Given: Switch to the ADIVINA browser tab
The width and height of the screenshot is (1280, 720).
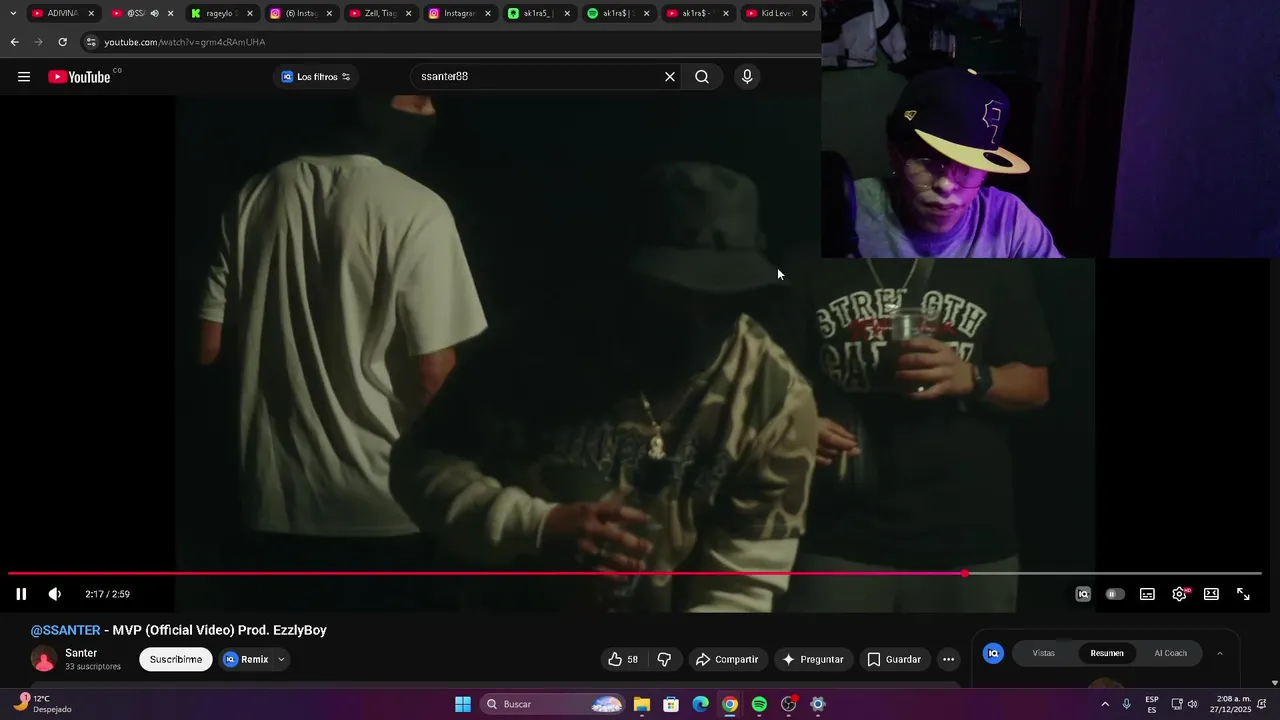Looking at the screenshot, I should (x=62, y=13).
